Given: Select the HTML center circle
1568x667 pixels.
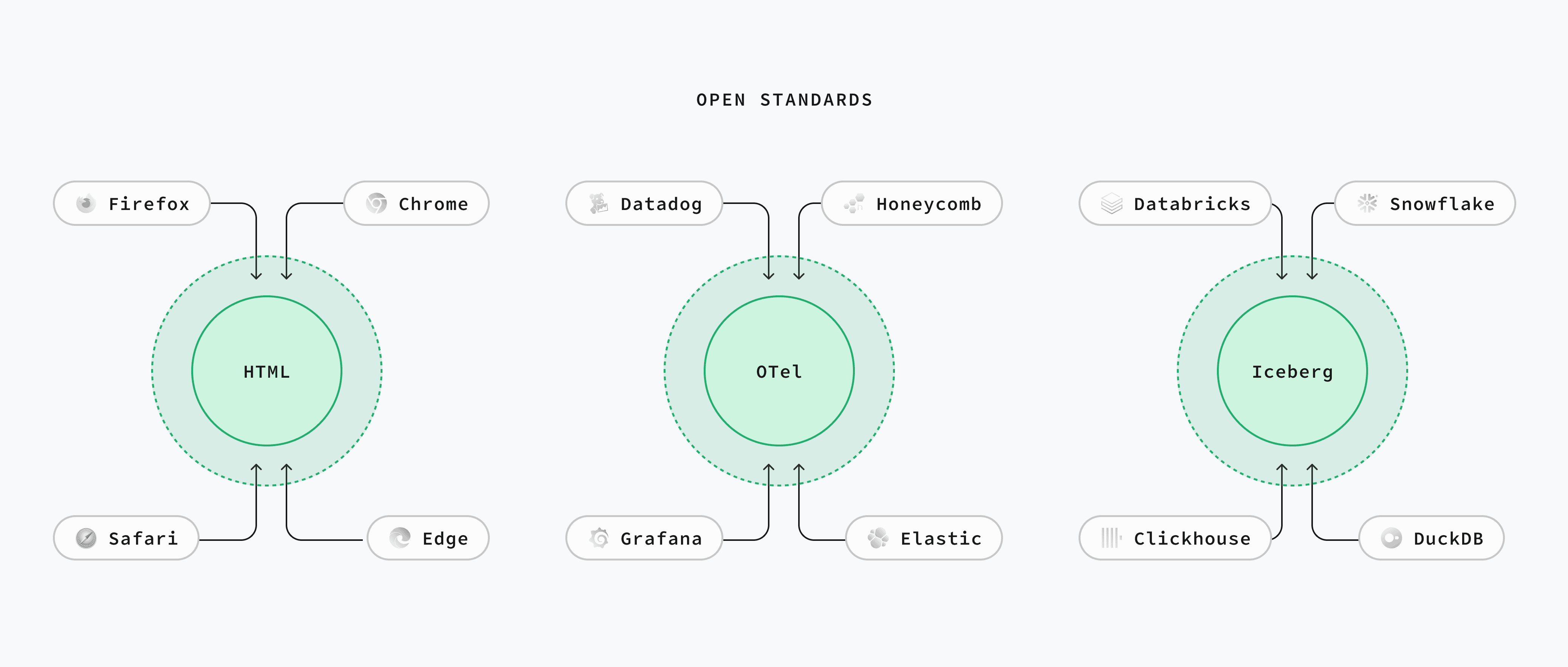Looking at the screenshot, I should (266, 371).
